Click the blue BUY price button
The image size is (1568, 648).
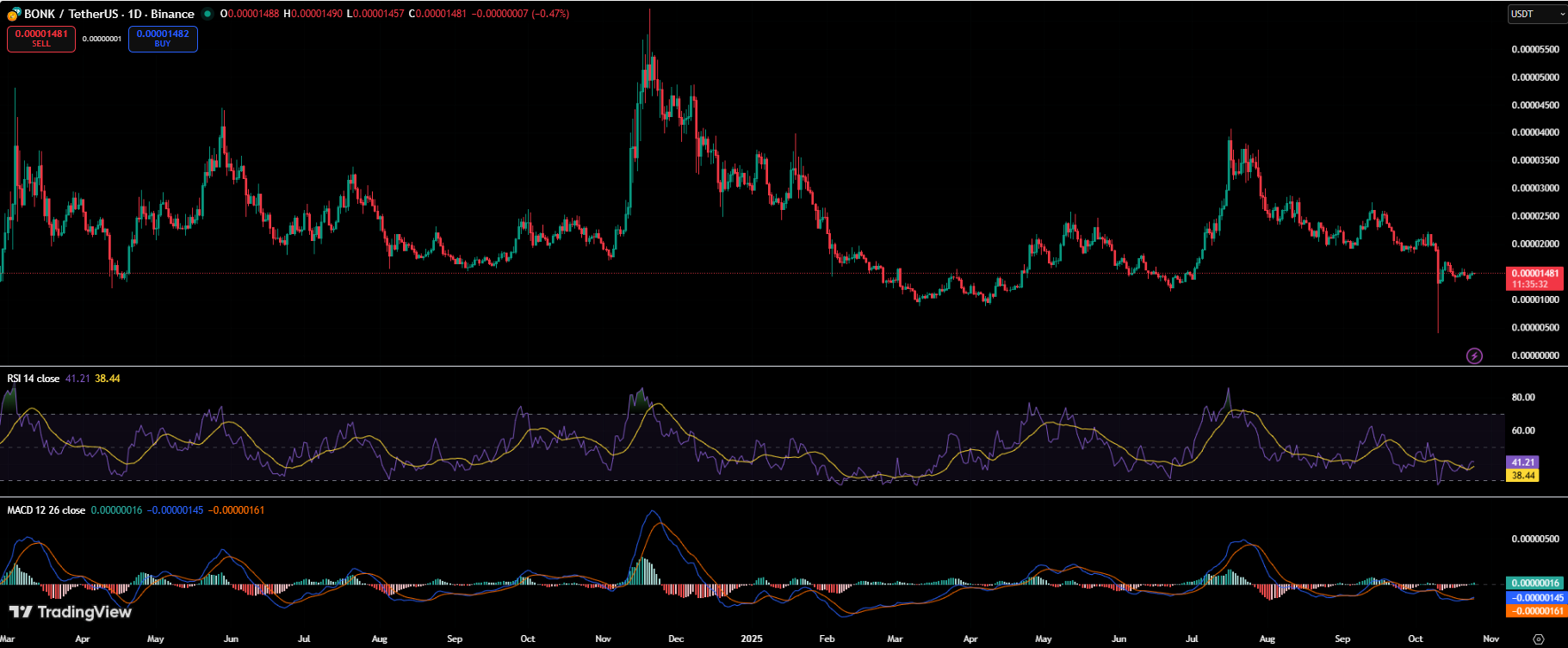tap(163, 39)
